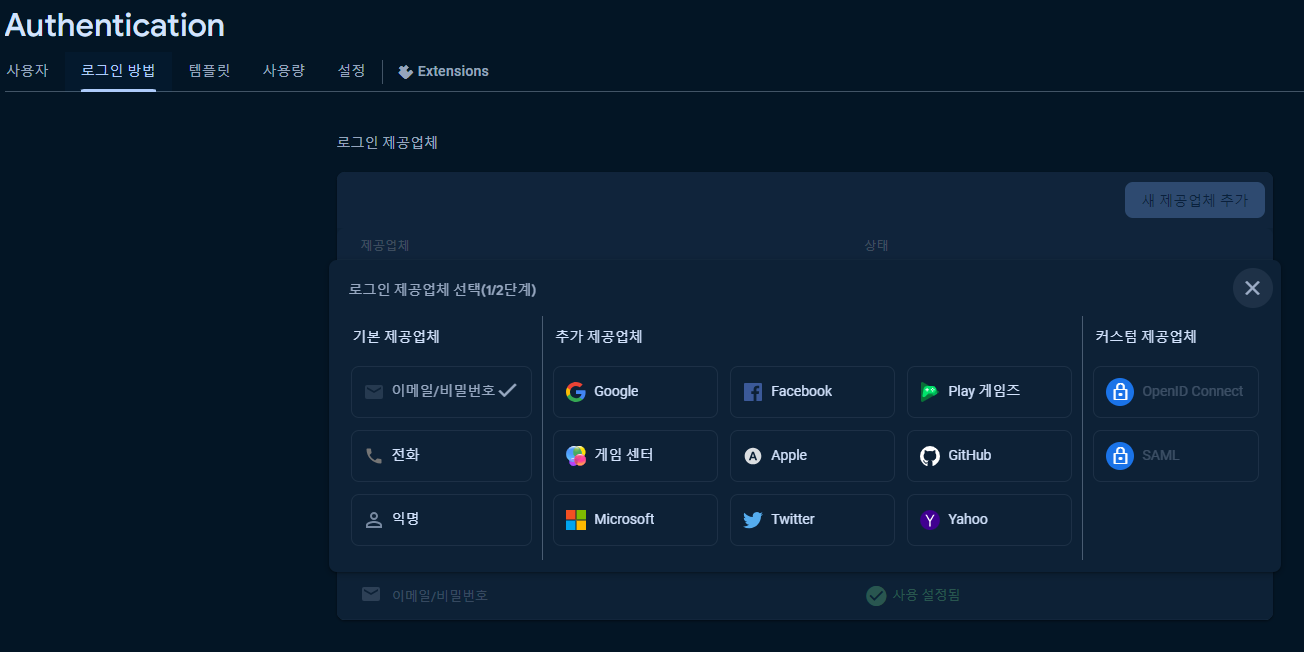The image size is (1304, 652).
Task: Select the 전화 phone provider
Action: (x=441, y=456)
